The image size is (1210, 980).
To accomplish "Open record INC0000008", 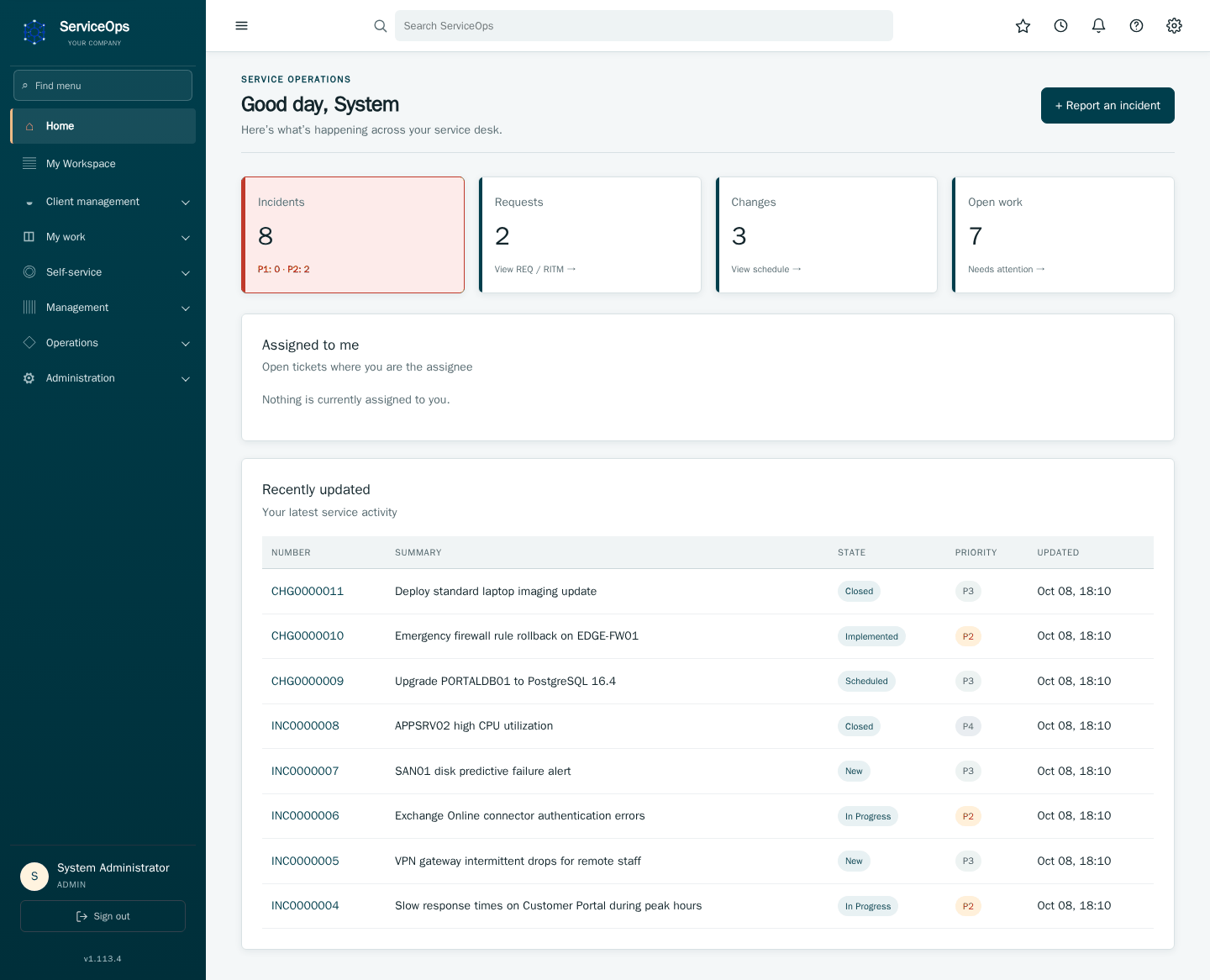I will (x=305, y=726).
